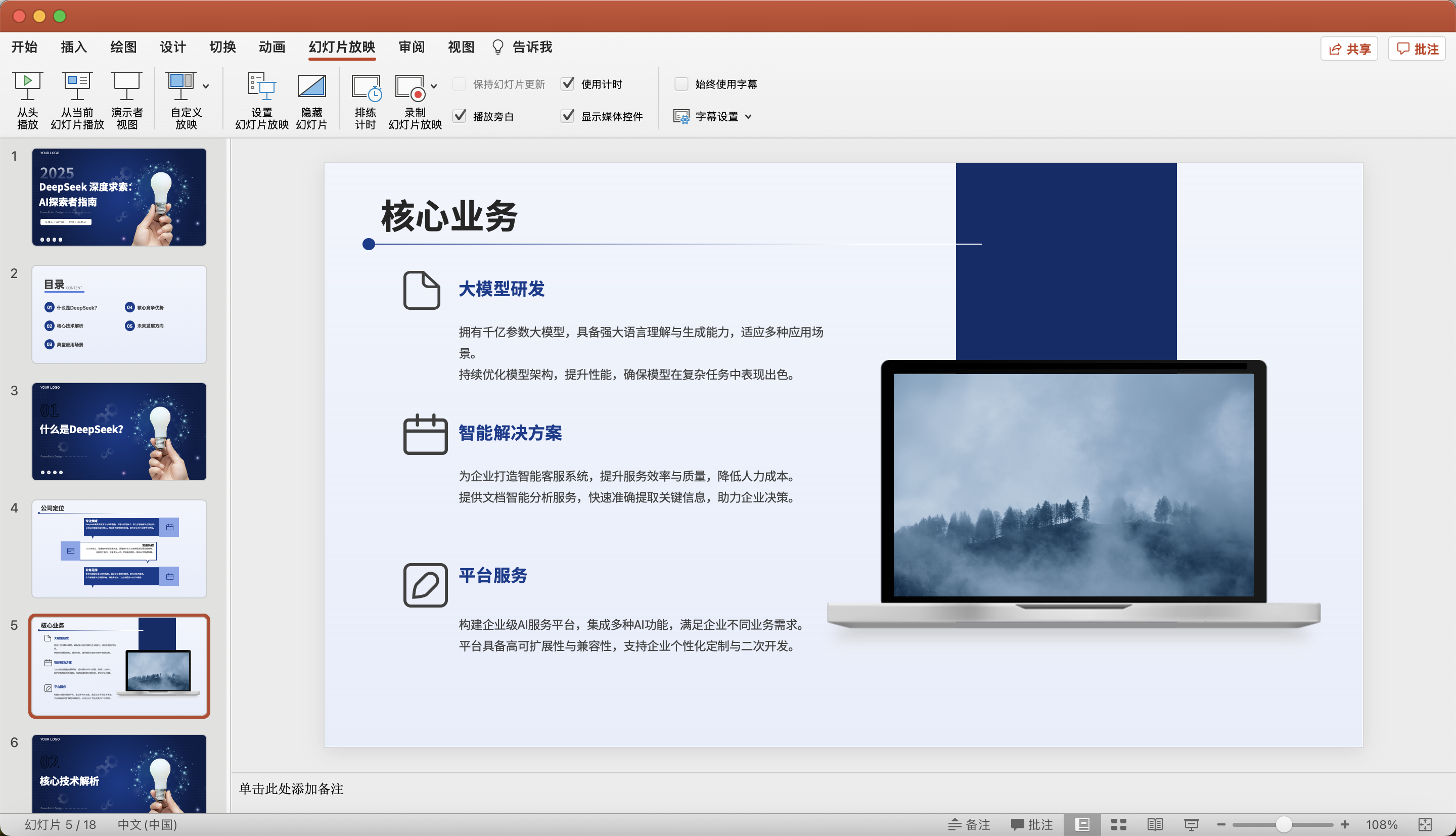Toggle the 播放旁白 checkbox
1456x836 pixels.
(460, 116)
